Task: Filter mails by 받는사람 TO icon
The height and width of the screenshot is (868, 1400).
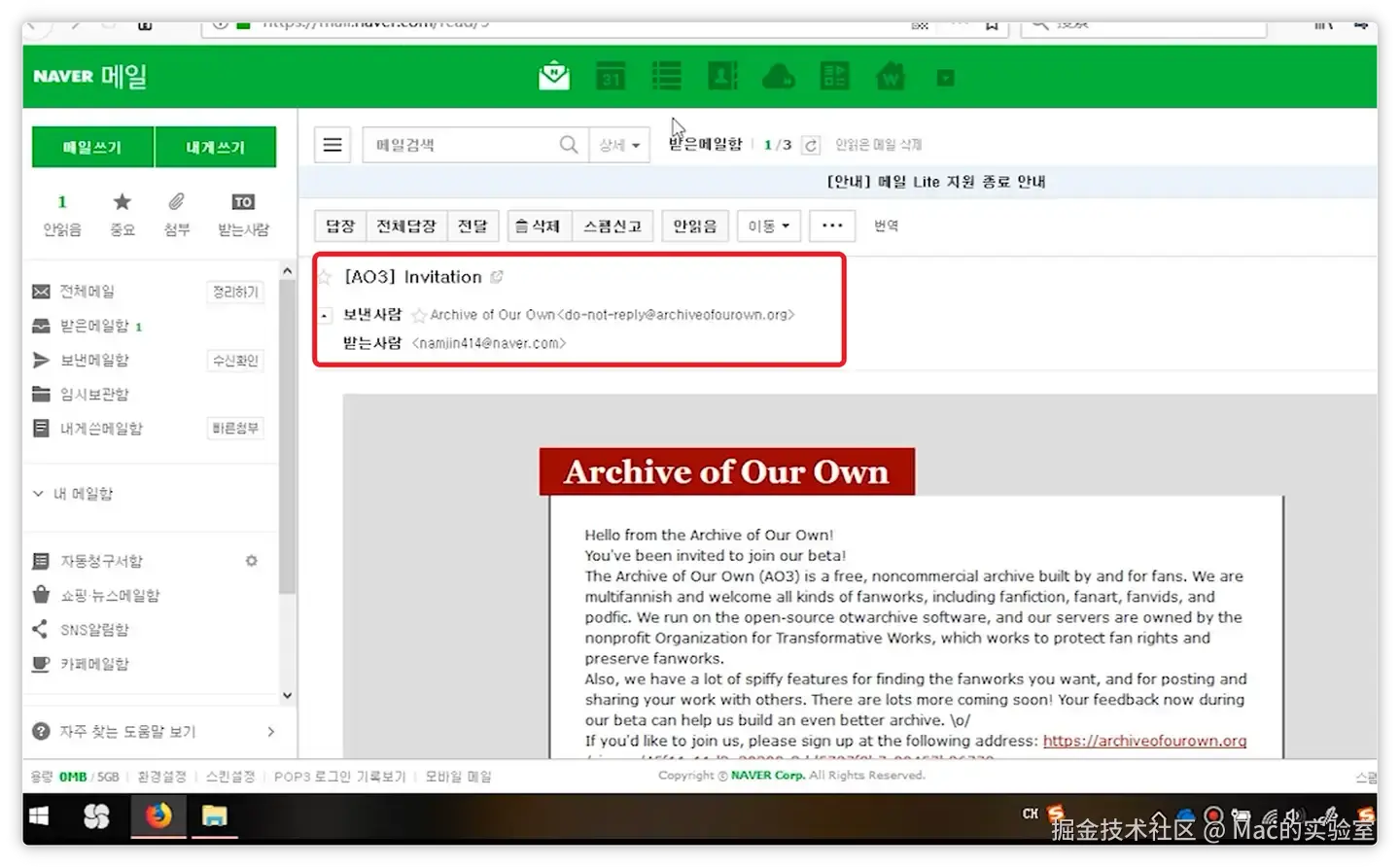Action: [243, 215]
